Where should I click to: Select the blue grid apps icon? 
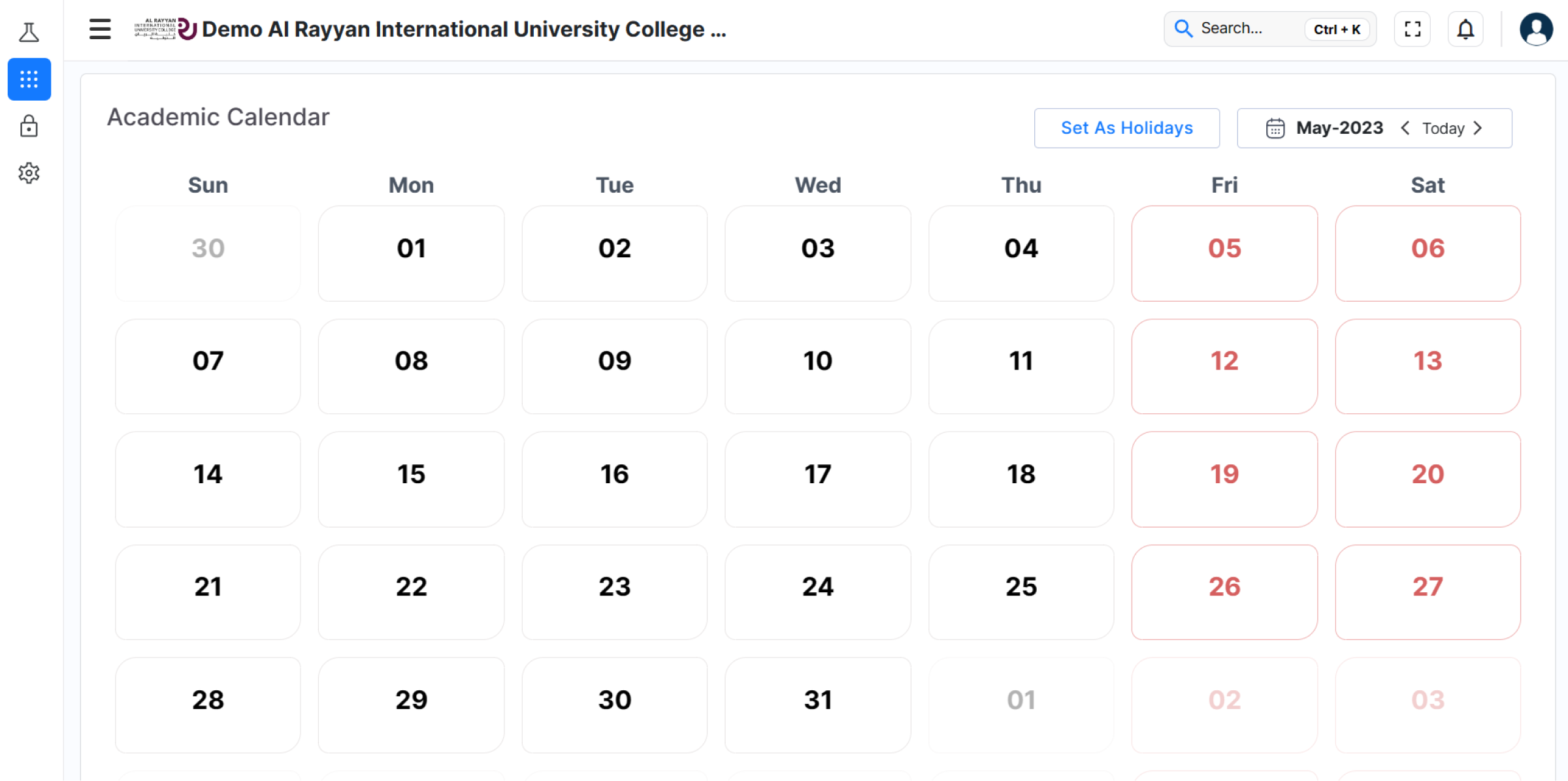click(x=29, y=79)
